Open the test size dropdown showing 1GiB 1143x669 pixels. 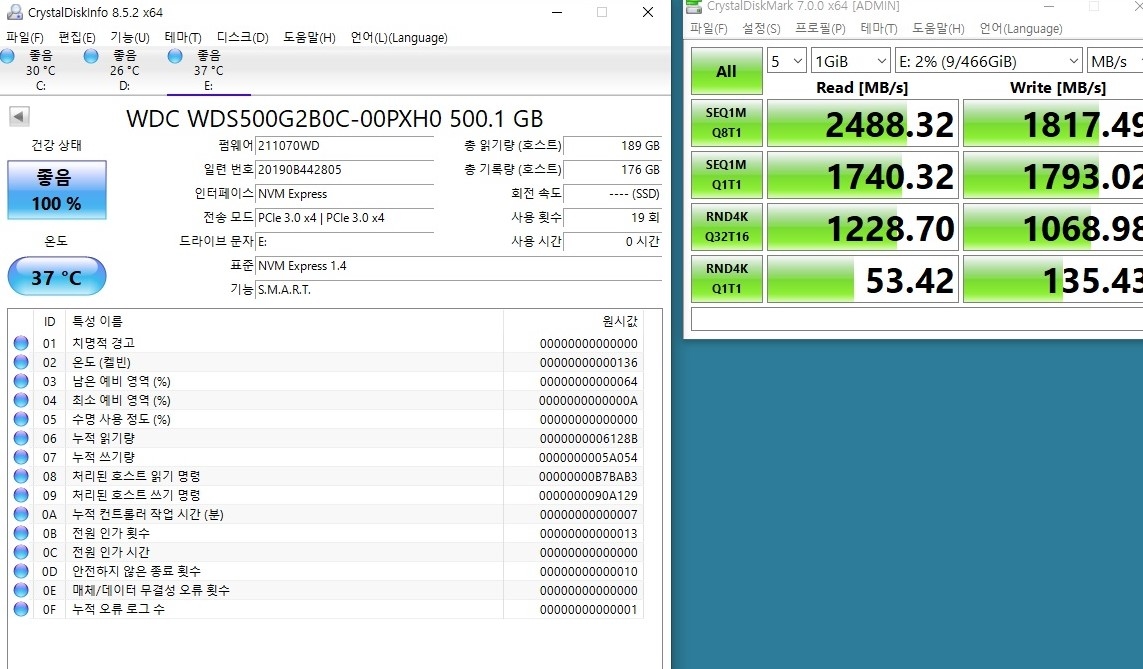851,61
